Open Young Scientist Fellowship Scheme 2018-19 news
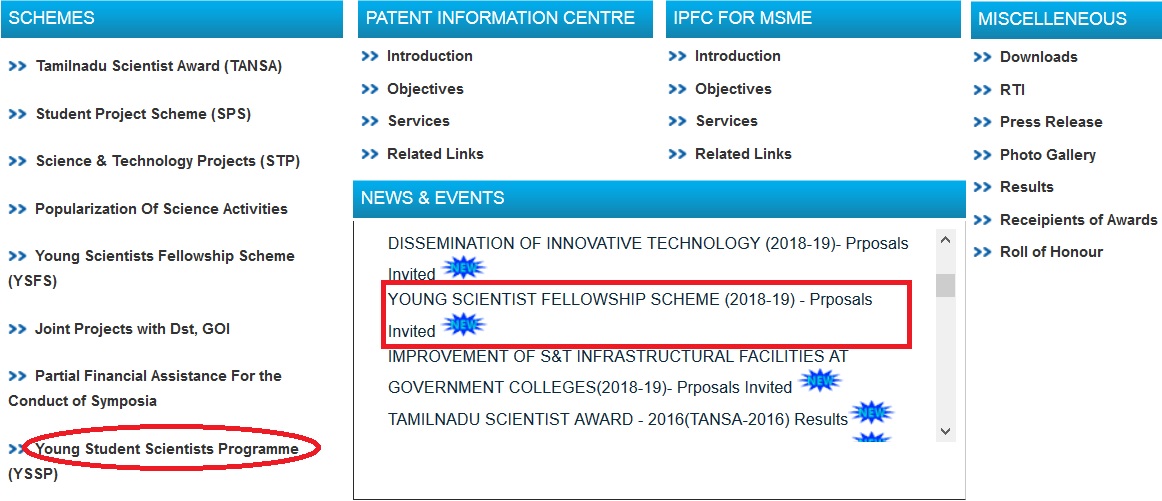The width and height of the screenshot is (1162, 501). tap(630, 300)
